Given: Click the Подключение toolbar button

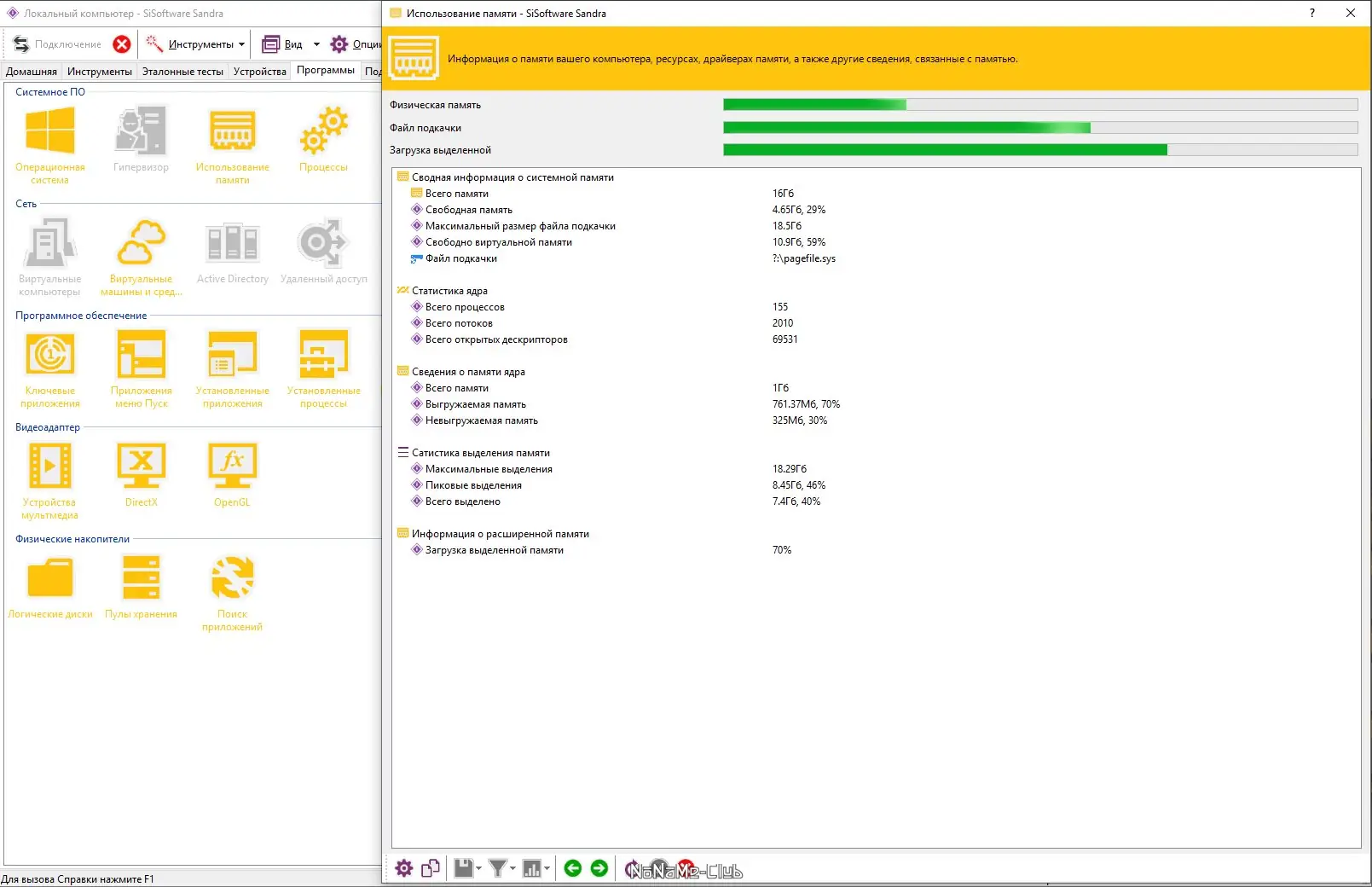Looking at the screenshot, I should (x=57, y=44).
